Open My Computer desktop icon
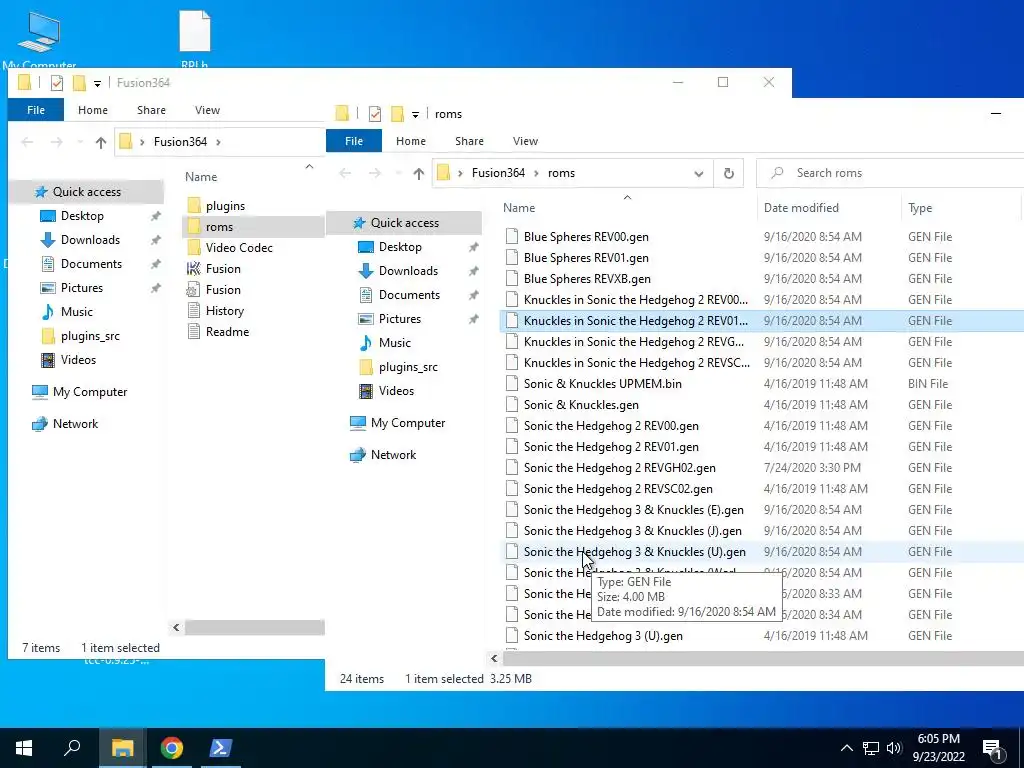Image resolution: width=1024 pixels, height=768 pixels. coord(39,38)
